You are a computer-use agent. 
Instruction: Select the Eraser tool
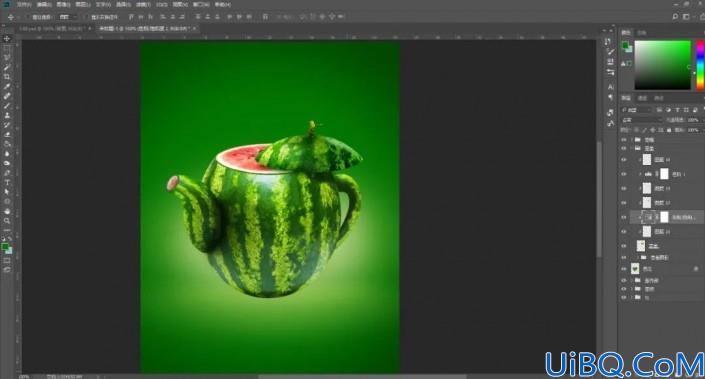(7, 134)
